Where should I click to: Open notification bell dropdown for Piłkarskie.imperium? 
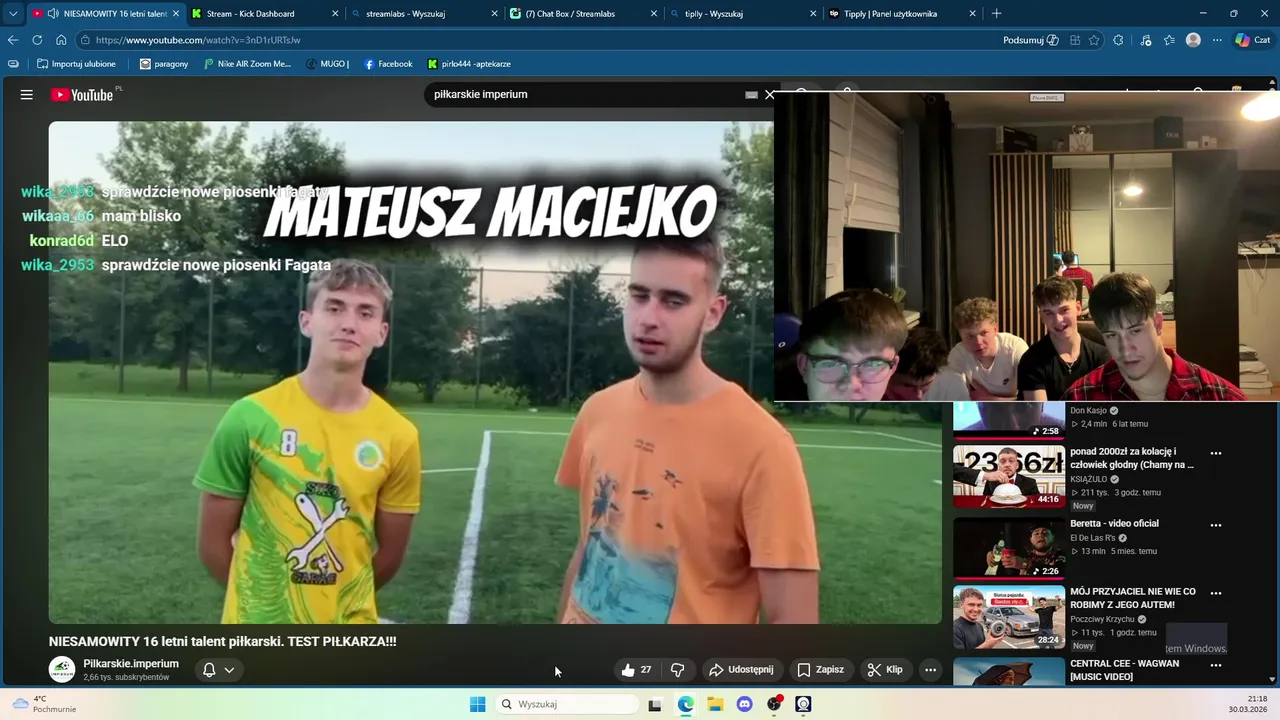[219, 670]
